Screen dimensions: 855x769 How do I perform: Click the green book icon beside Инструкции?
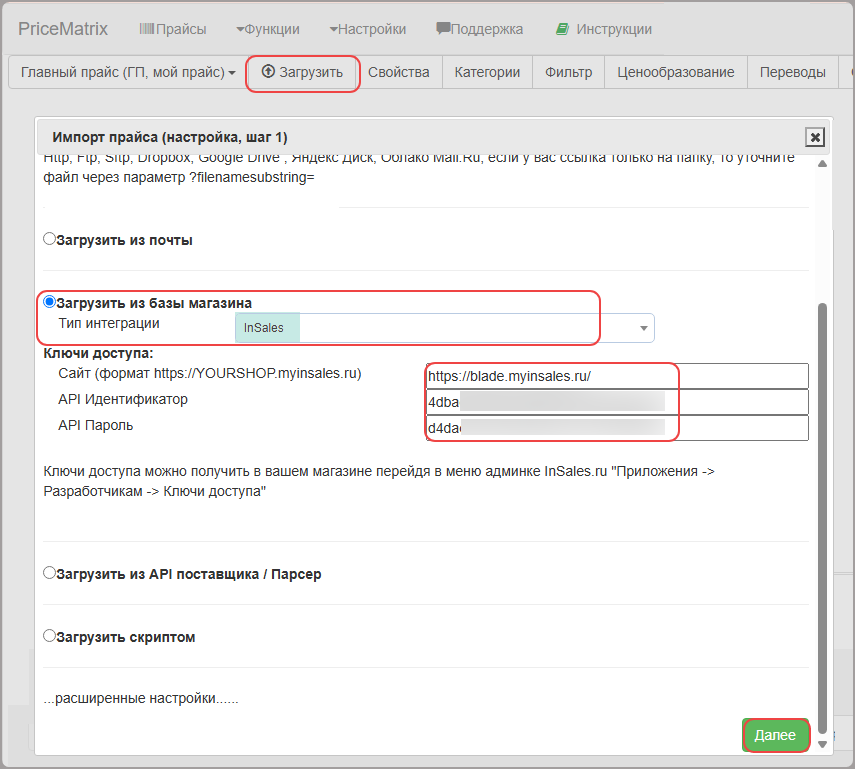pyautogui.click(x=562, y=29)
